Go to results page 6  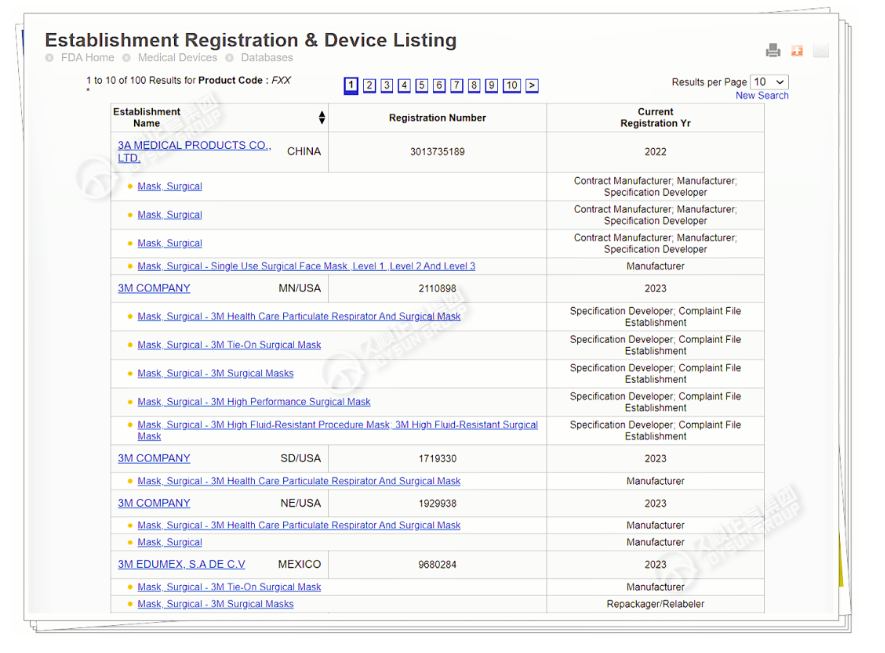(439, 85)
